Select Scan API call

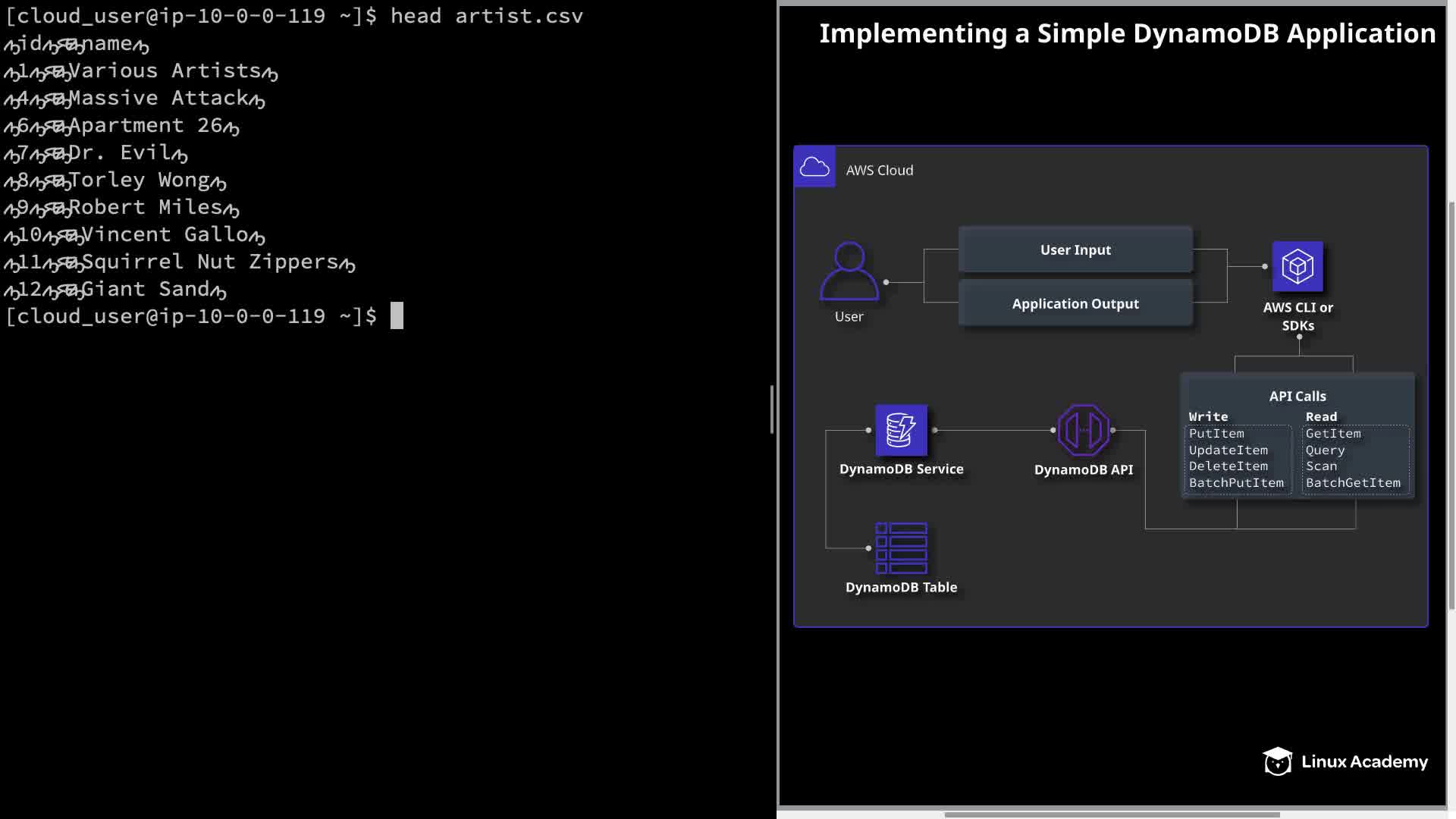(1321, 466)
